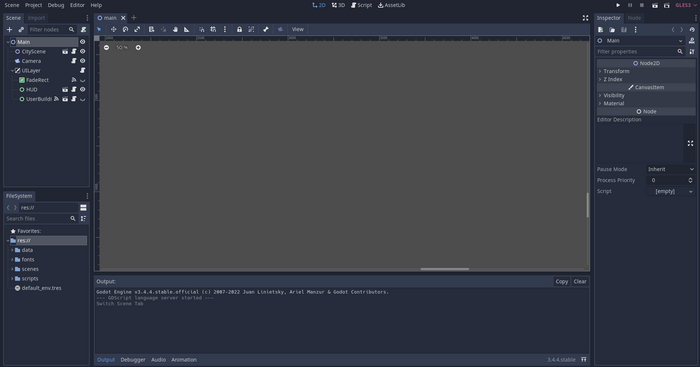The height and width of the screenshot is (367, 700).
Task: Switch to the Node tab beside Inspector
Action: pos(634,18)
